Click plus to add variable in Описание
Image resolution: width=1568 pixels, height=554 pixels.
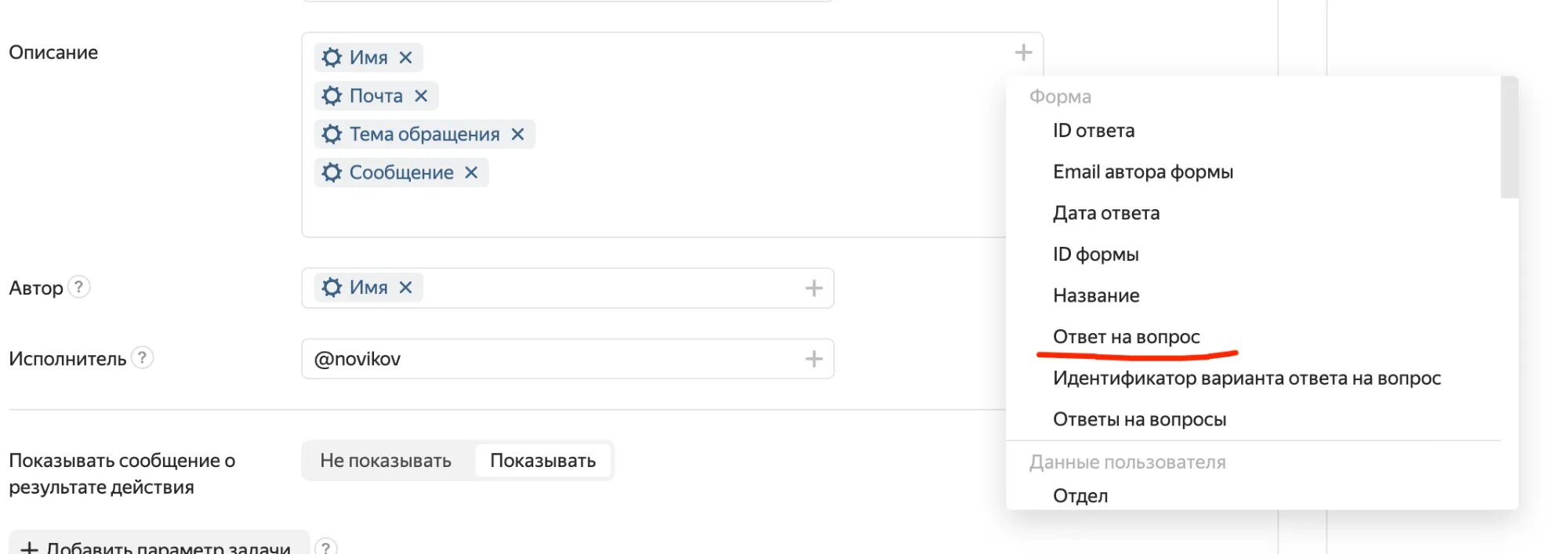[x=1023, y=53]
